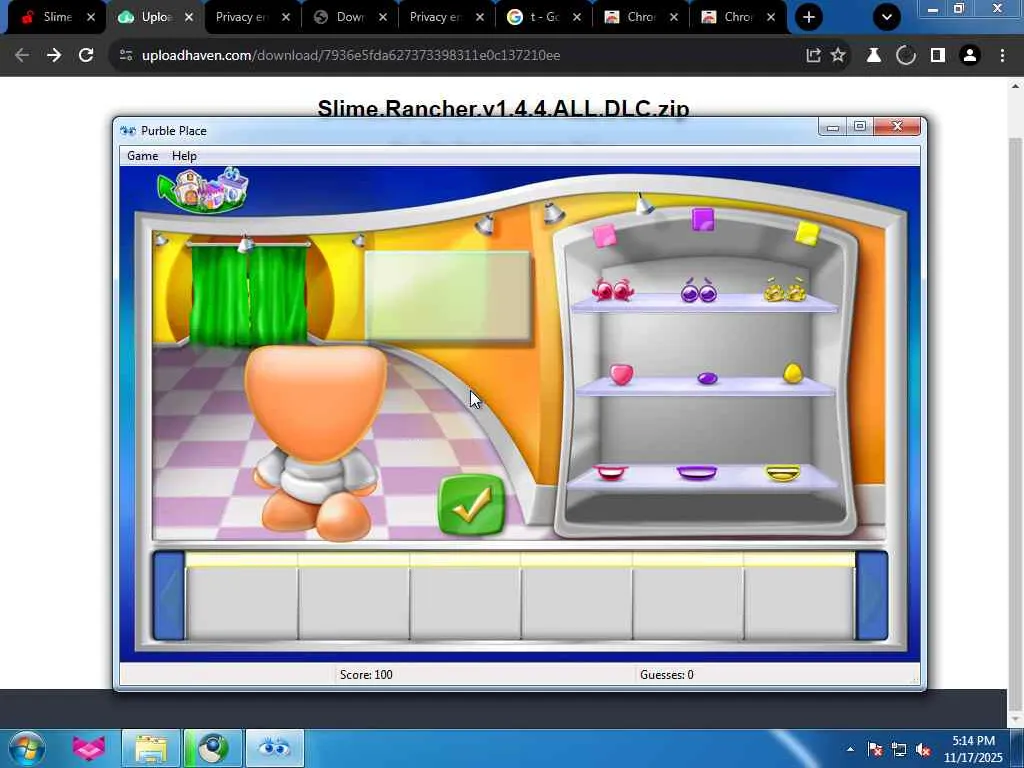Click the pink color tag above shelf

[x=604, y=235]
